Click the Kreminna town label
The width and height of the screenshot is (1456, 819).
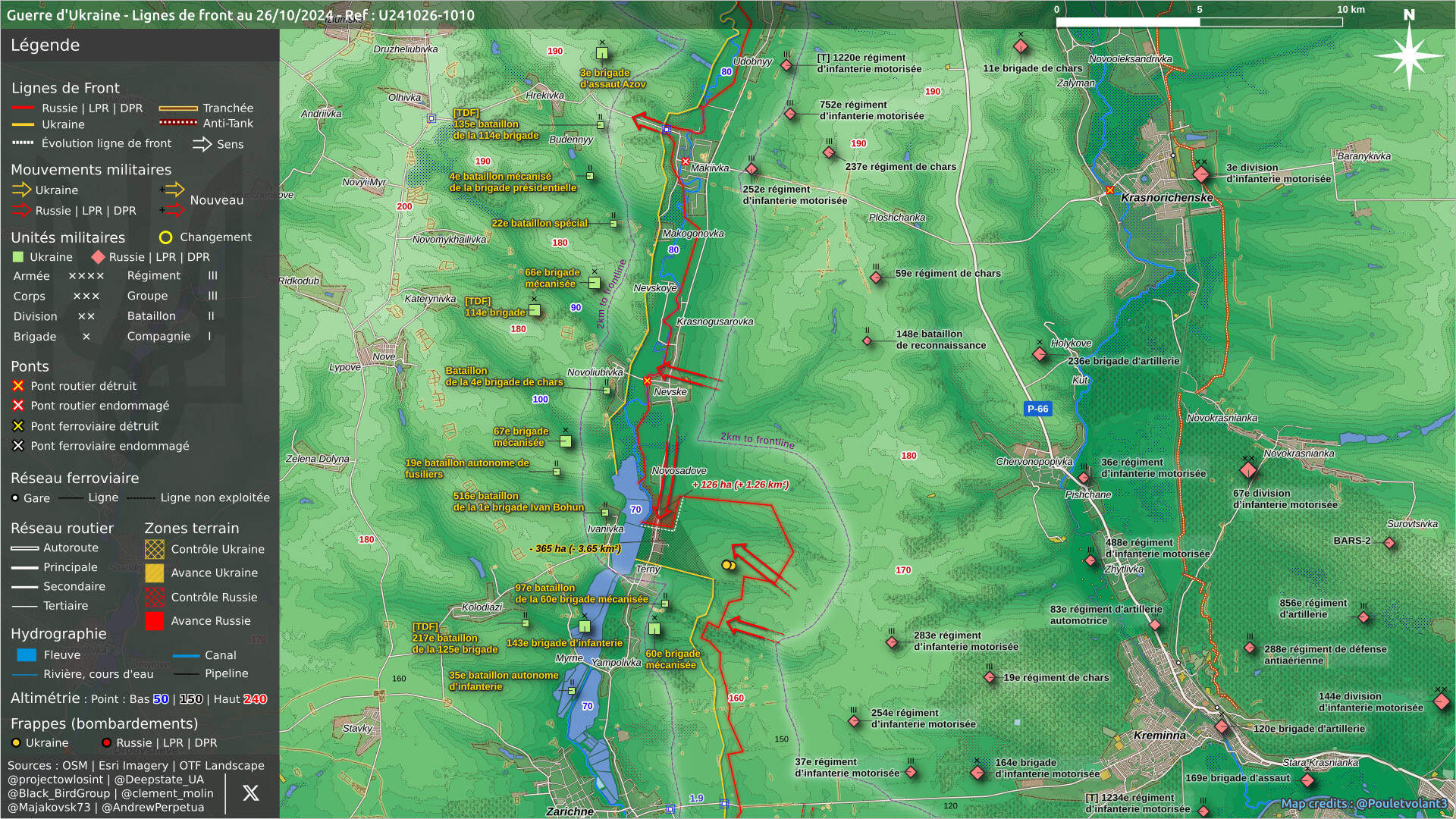pyautogui.click(x=1159, y=736)
